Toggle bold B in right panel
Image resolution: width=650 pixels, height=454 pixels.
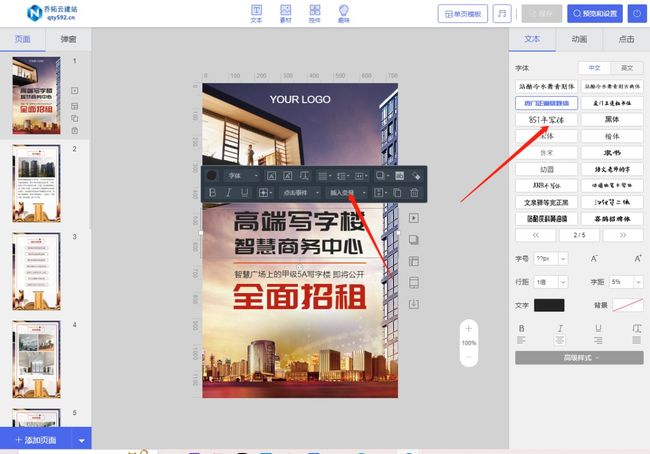pos(521,328)
